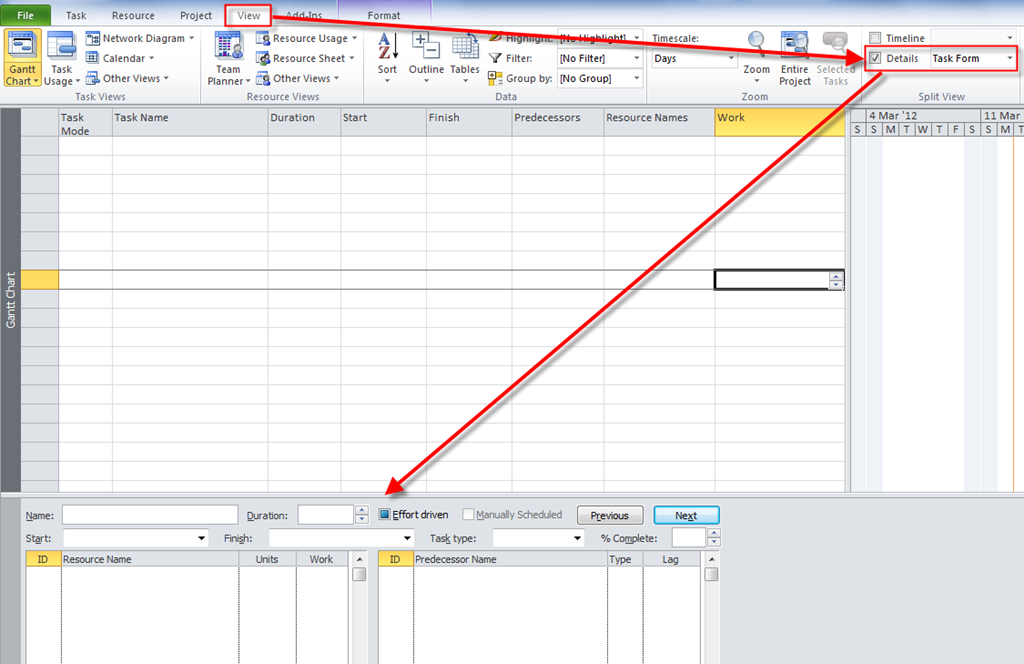The image size is (1024, 664).
Task: Click the Gantt Chart view icon
Action: (22, 47)
